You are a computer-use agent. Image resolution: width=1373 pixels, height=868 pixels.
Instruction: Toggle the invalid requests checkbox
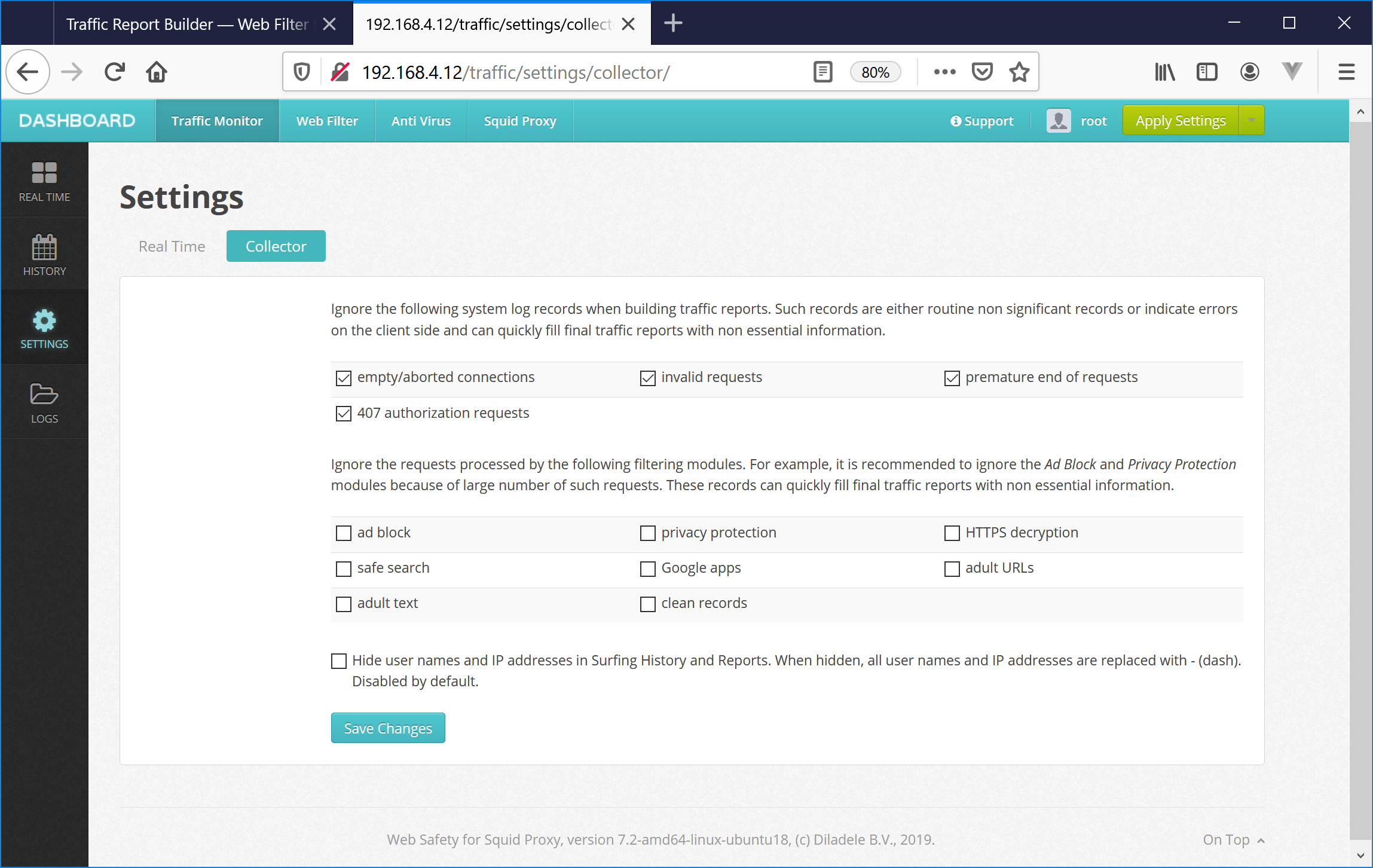647,377
